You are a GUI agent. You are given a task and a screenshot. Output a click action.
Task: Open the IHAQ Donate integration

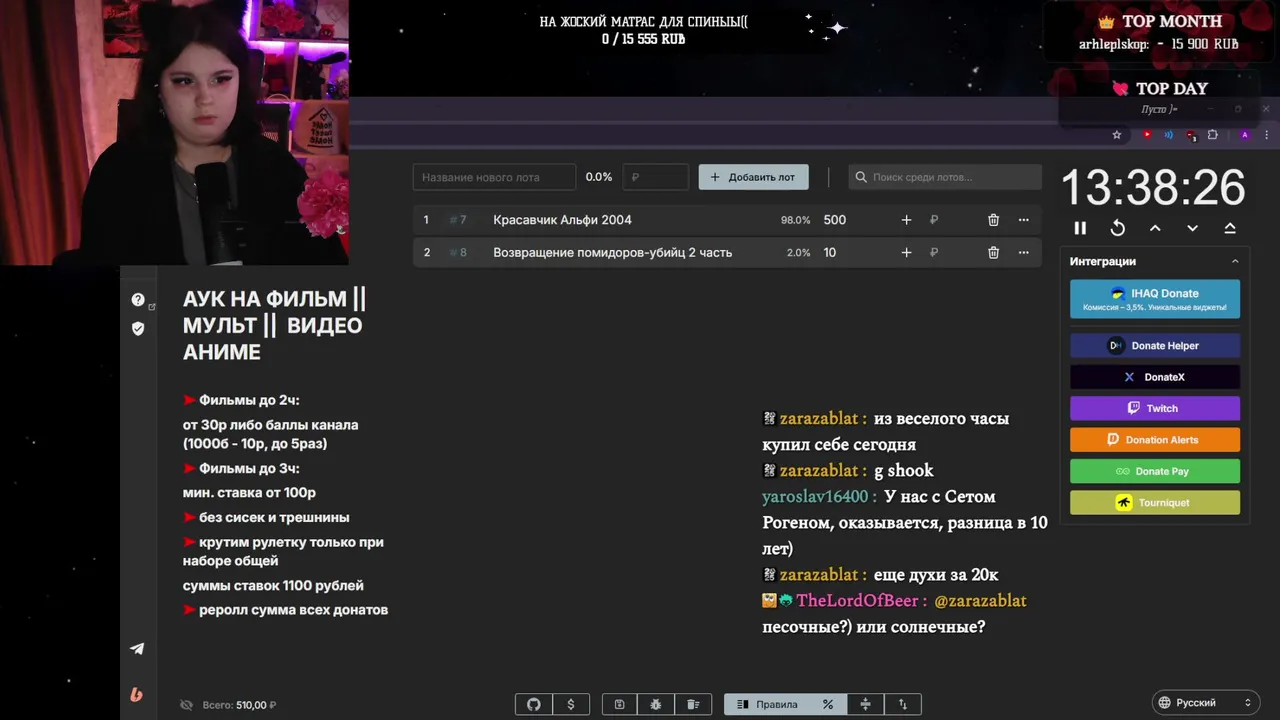[x=1155, y=299]
